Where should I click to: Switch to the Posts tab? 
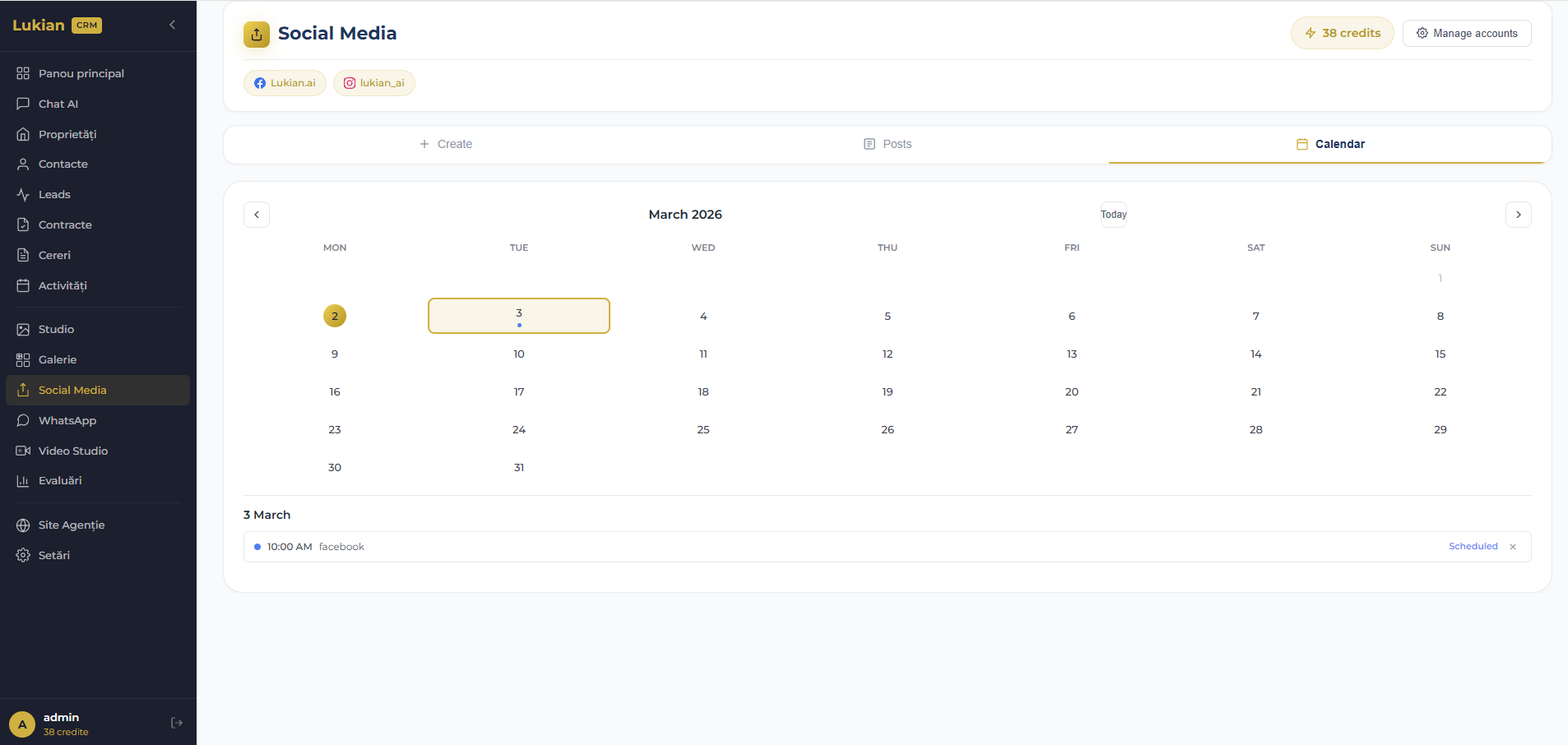888,144
